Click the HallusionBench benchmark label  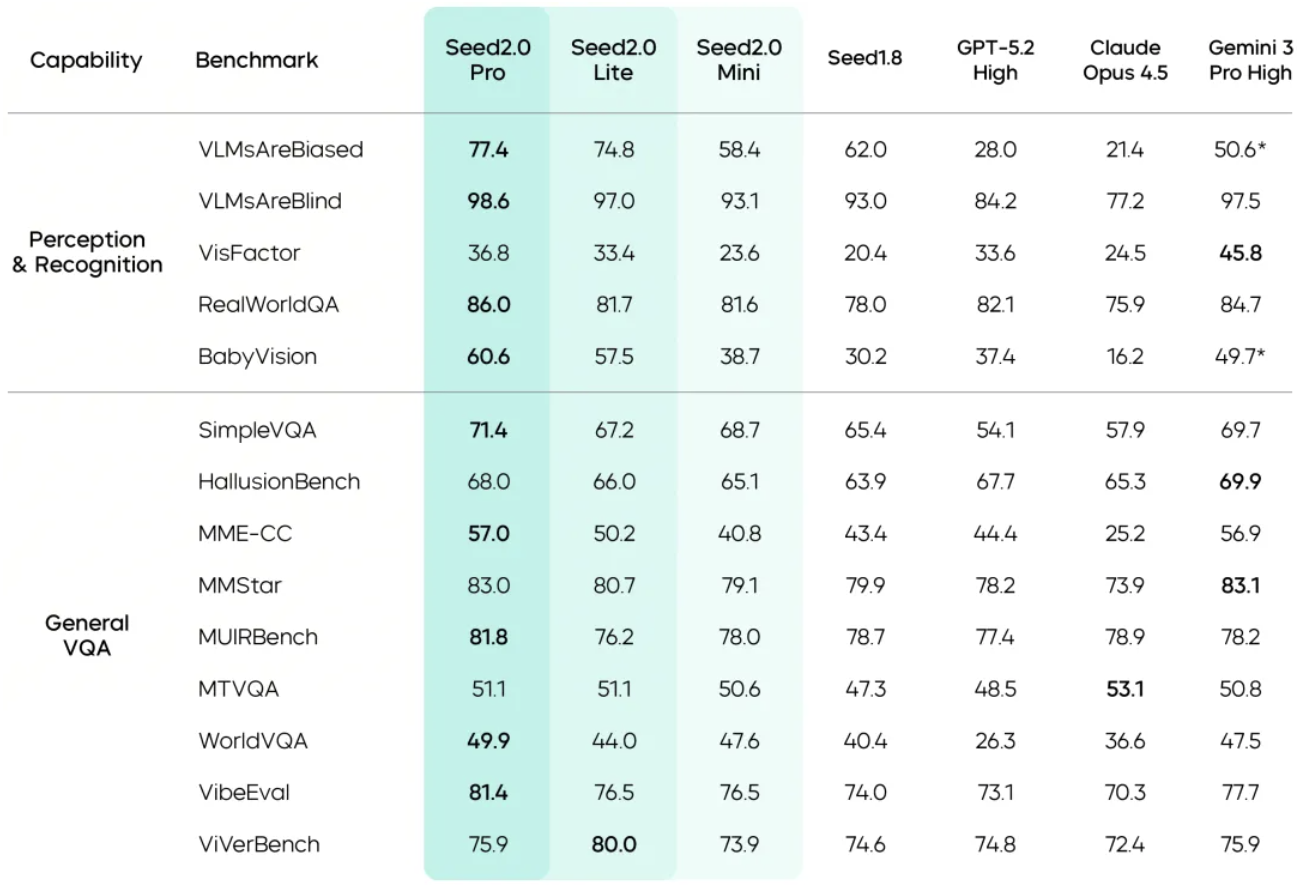(279, 482)
